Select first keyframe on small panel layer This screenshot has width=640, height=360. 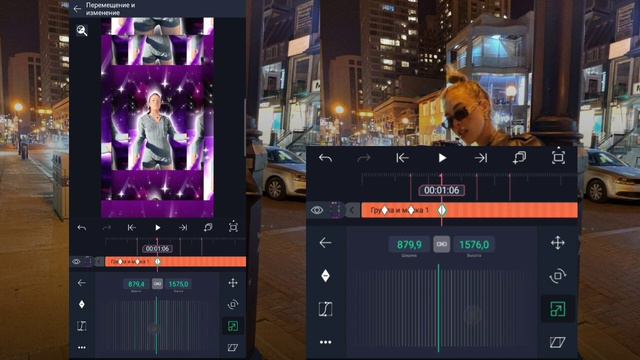click(120, 262)
